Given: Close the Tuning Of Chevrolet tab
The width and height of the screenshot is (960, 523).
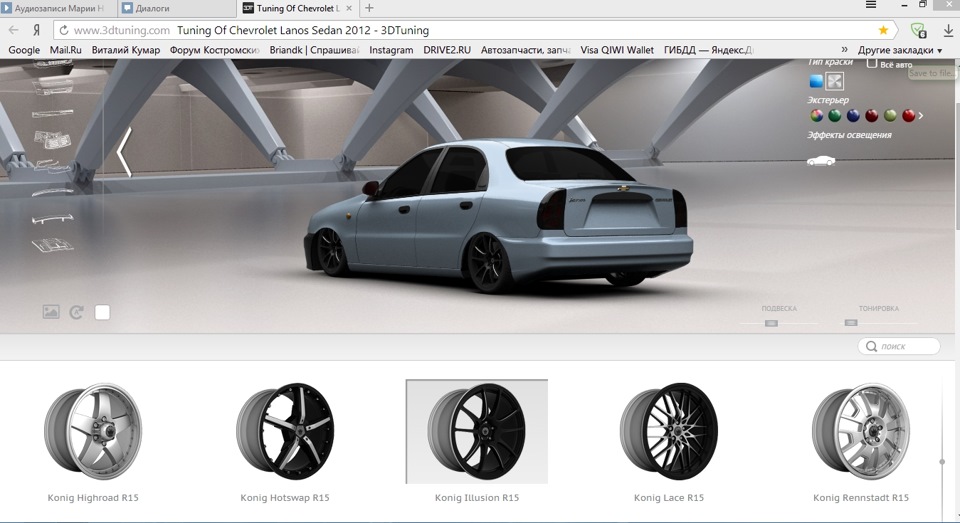Looking at the screenshot, I should coord(349,8).
